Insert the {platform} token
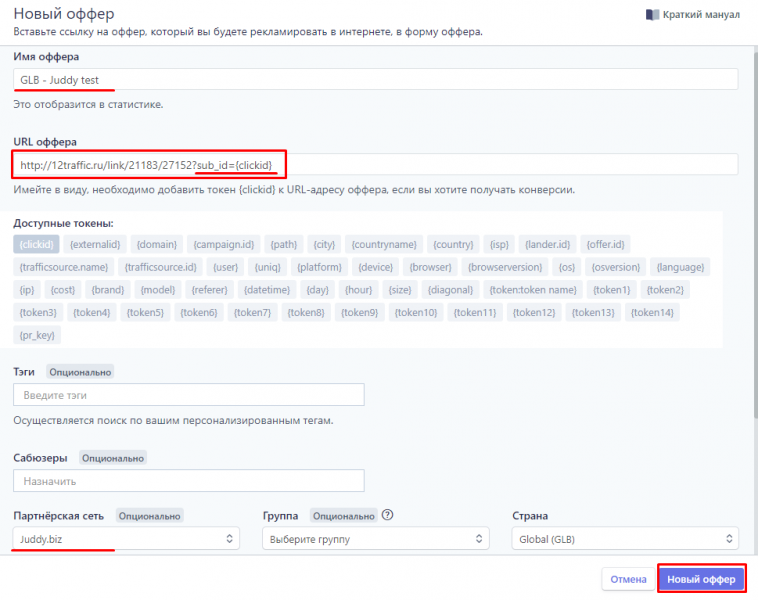Screen dimensions: 758x600 pos(320,267)
